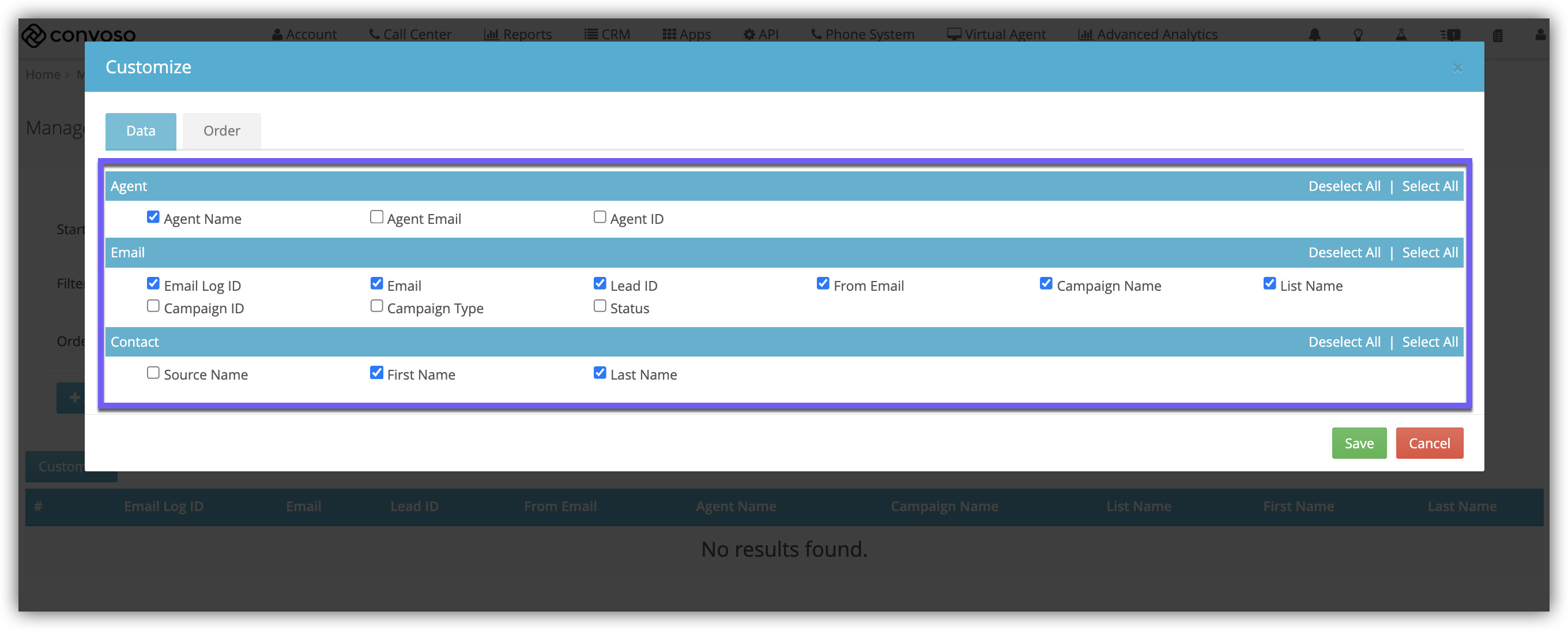The height and width of the screenshot is (630, 1568).
Task: Click the clipboard document icon in header
Action: pyautogui.click(x=1497, y=35)
